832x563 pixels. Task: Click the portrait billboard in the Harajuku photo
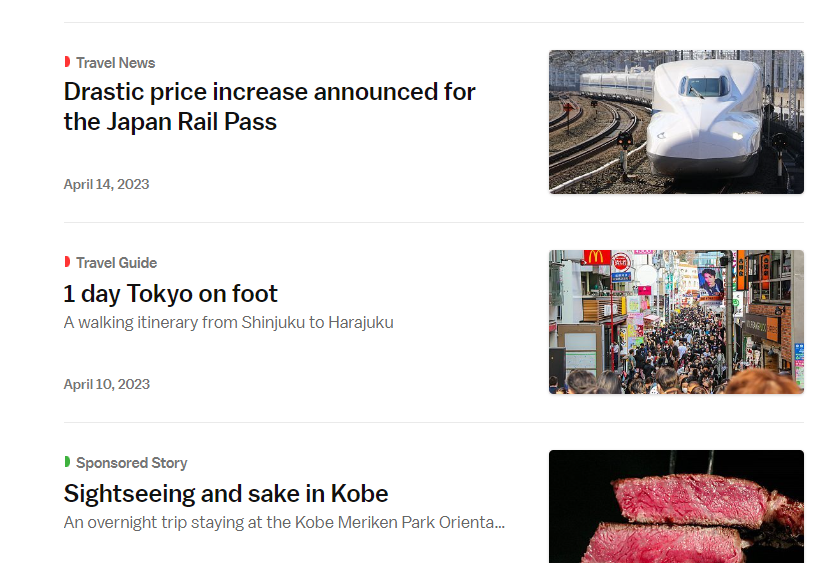[x=711, y=282]
